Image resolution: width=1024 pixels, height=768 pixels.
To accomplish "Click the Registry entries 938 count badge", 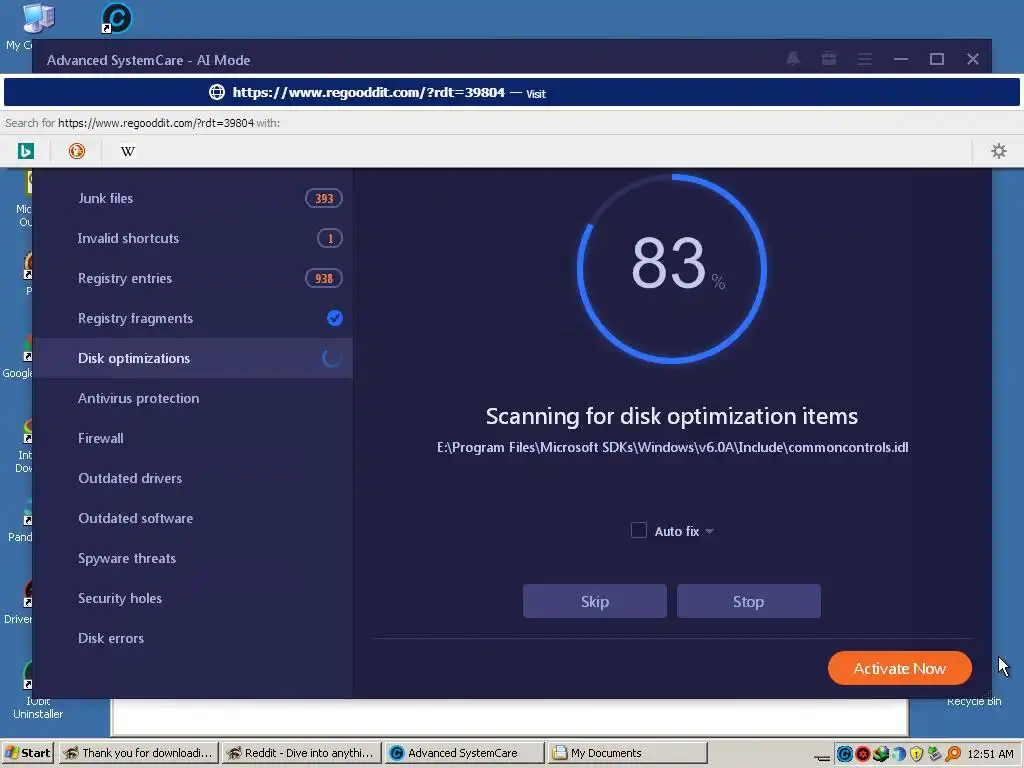I will click(x=324, y=278).
